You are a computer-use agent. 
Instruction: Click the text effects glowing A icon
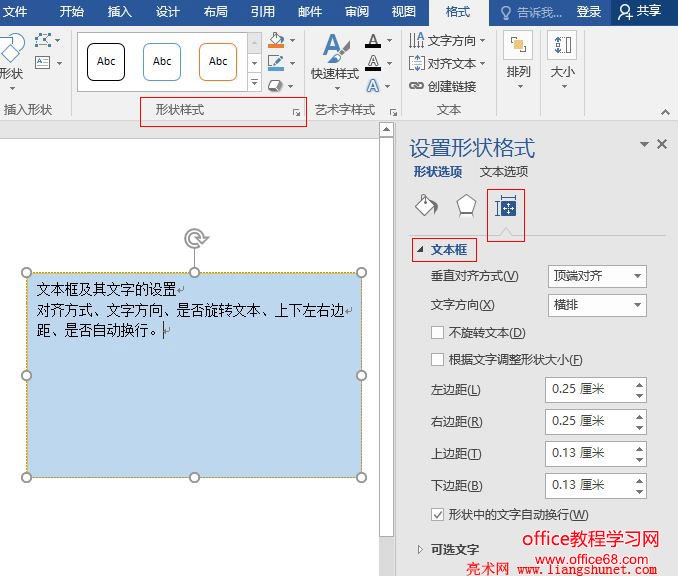coord(373,86)
